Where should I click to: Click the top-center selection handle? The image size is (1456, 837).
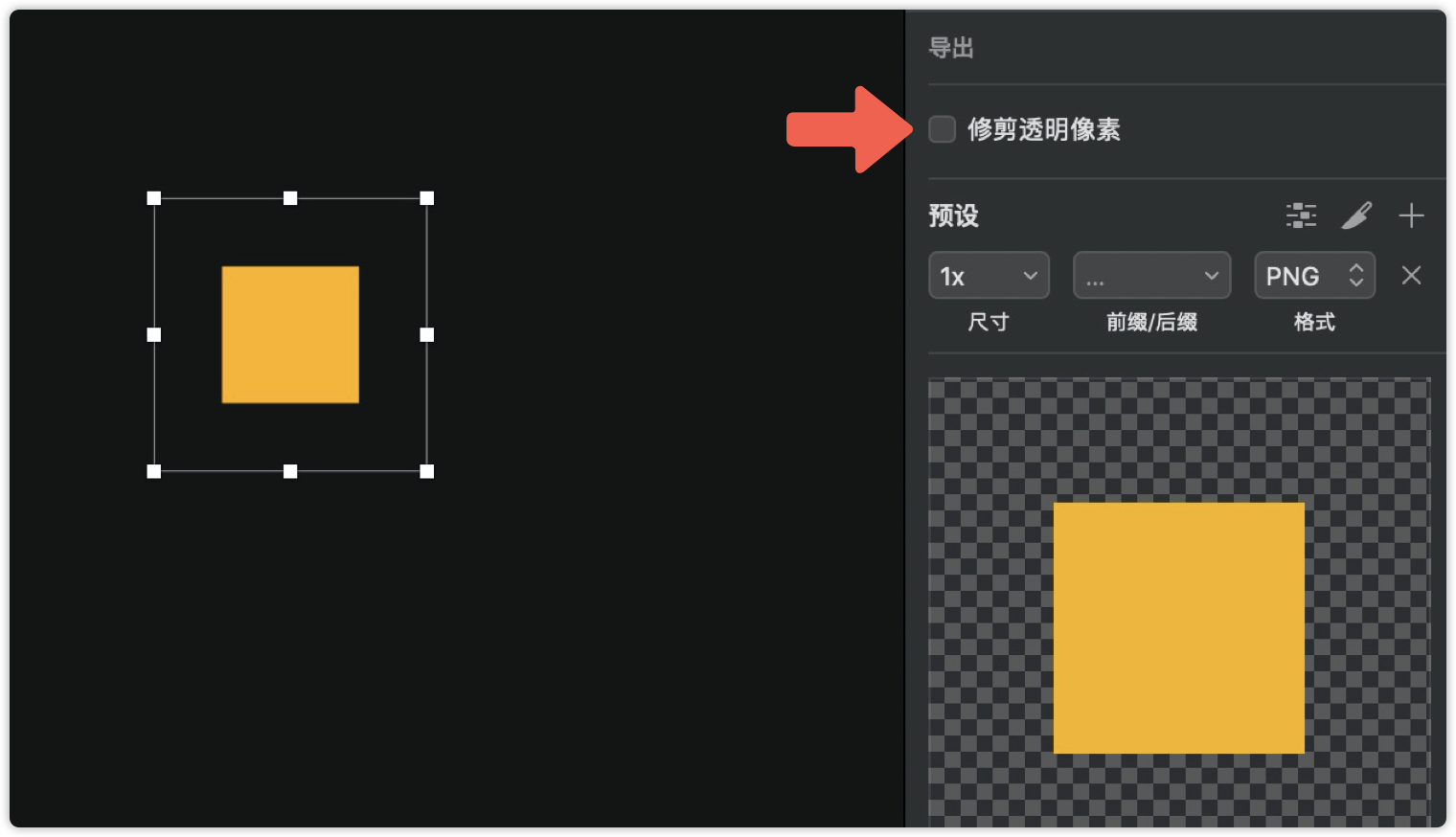pos(290,198)
